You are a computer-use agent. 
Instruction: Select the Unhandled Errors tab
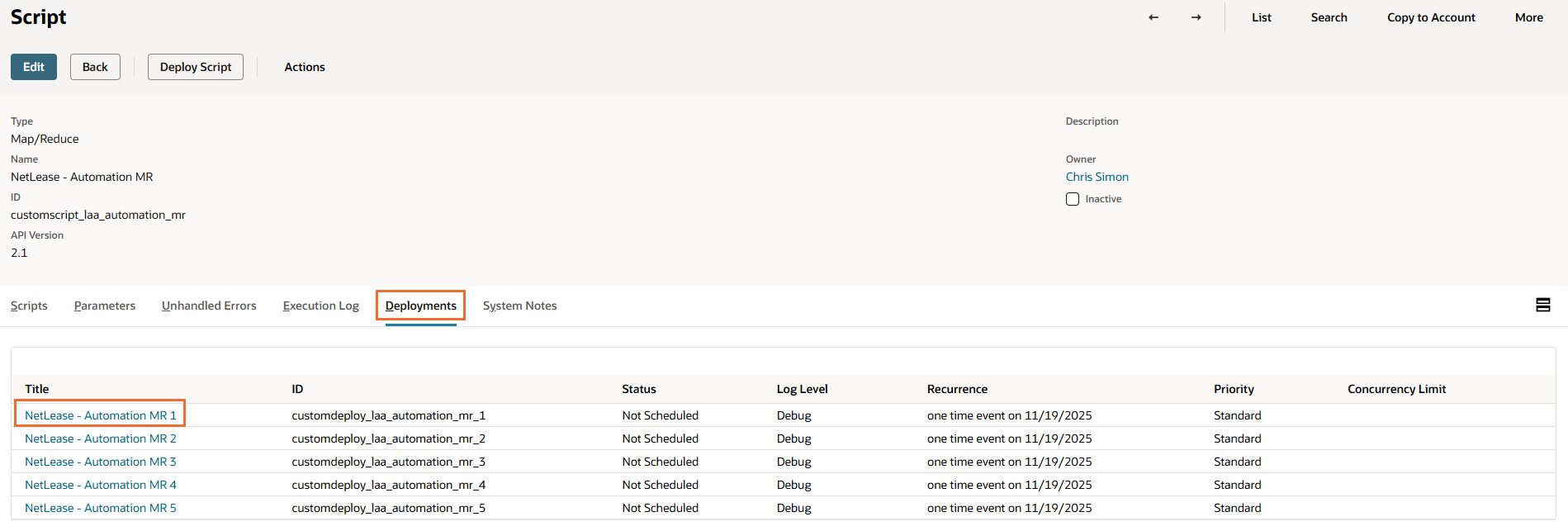tap(209, 306)
